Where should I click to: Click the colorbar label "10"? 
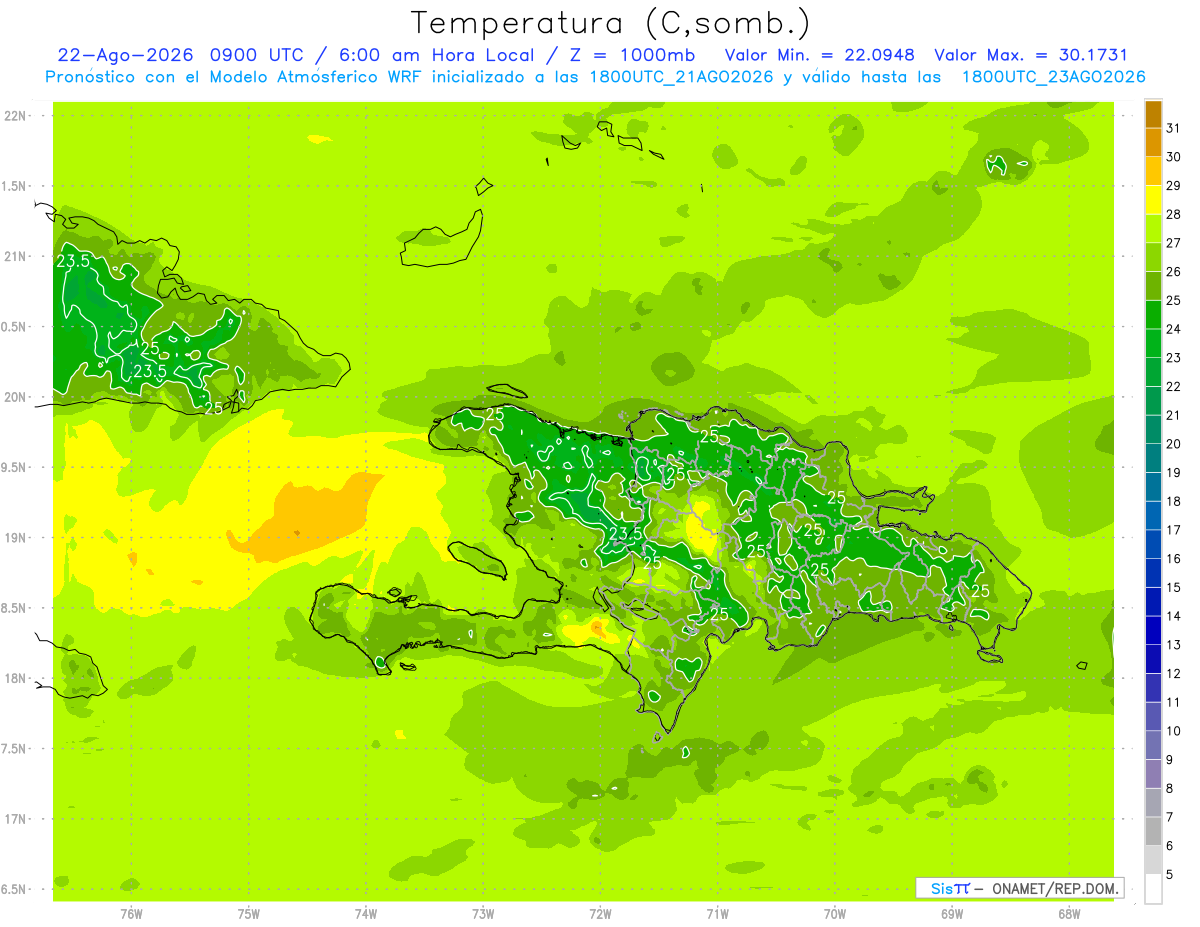click(x=1174, y=731)
